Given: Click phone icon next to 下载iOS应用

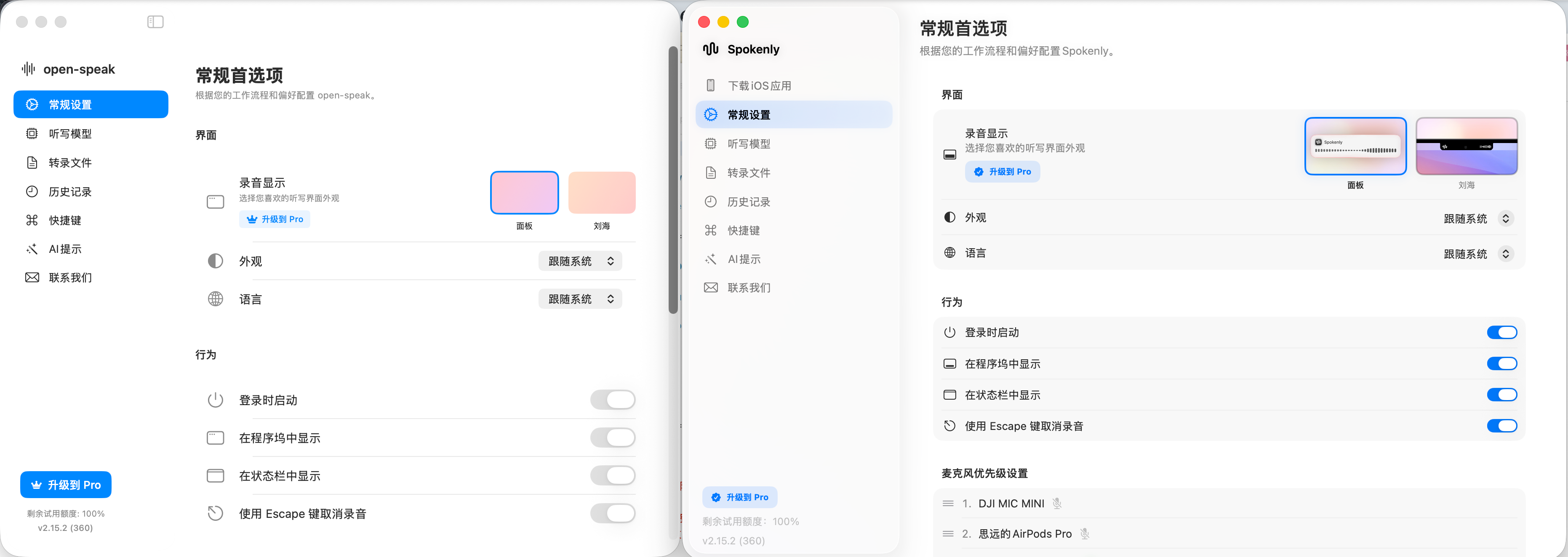Looking at the screenshot, I should pyautogui.click(x=710, y=85).
